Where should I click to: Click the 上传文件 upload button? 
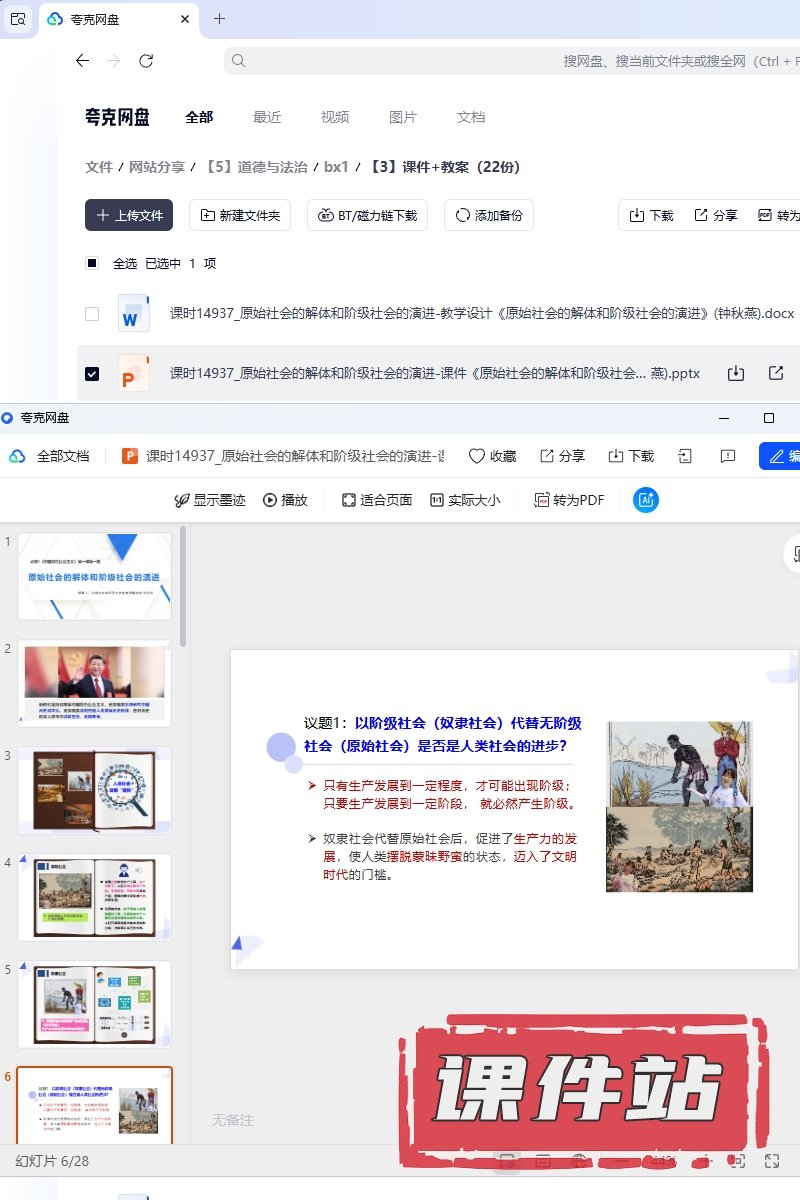129,215
